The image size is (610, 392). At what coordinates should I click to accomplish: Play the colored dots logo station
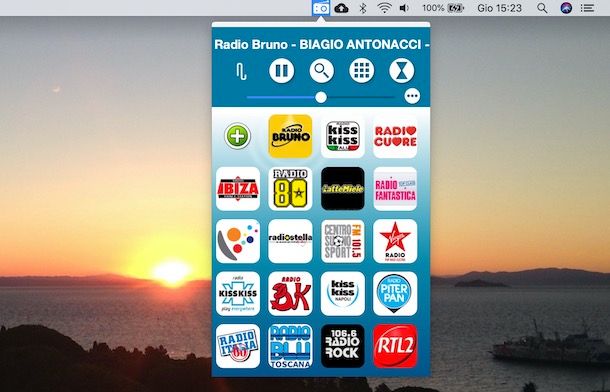pos(238,241)
